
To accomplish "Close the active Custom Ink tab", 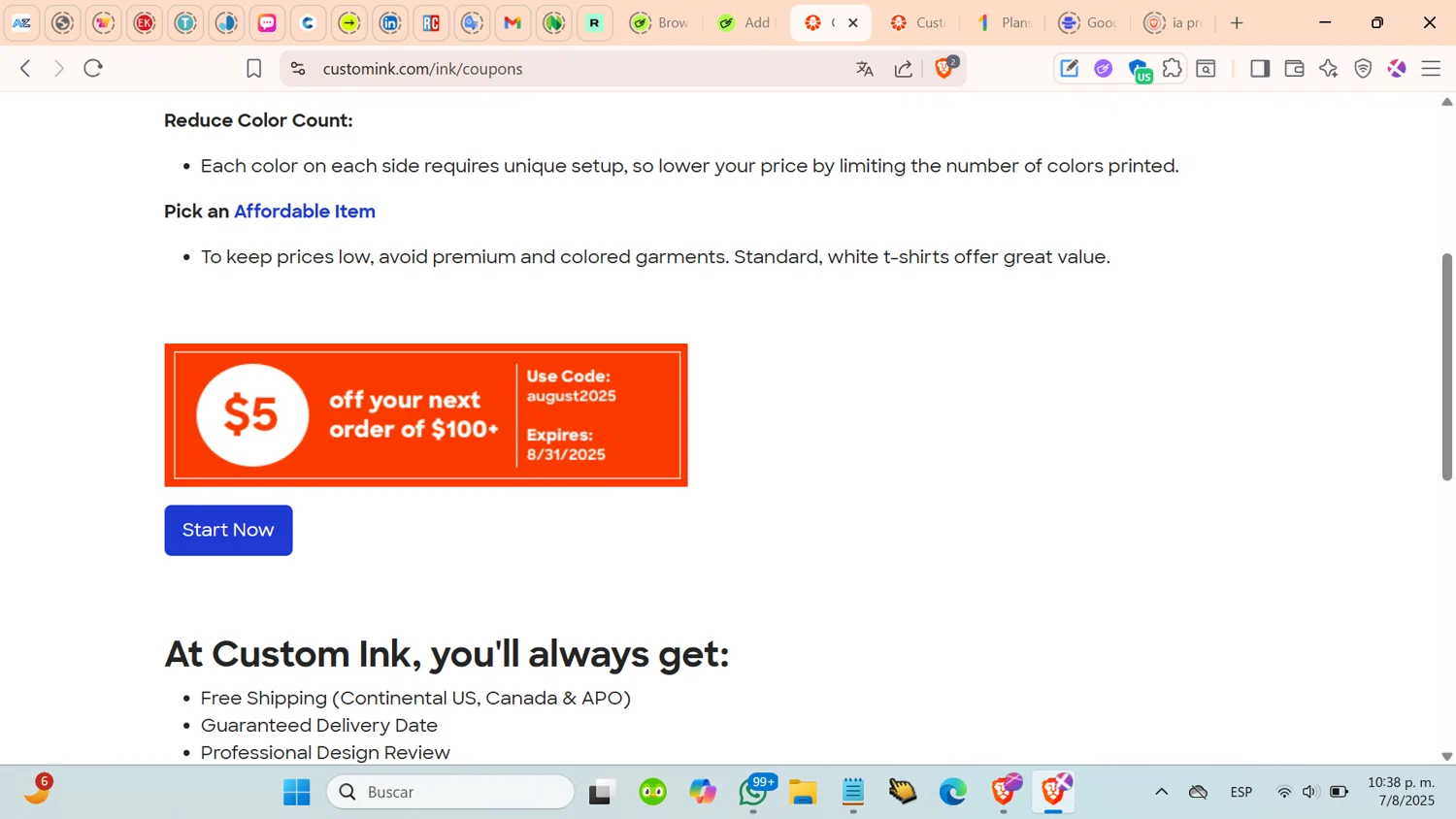I will pos(853,23).
